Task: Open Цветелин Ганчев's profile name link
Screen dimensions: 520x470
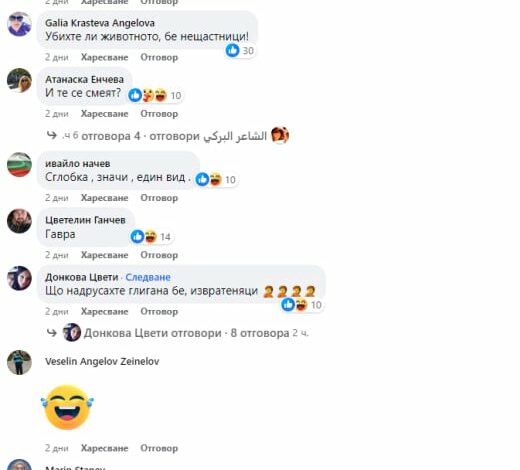Action: (85, 220)
